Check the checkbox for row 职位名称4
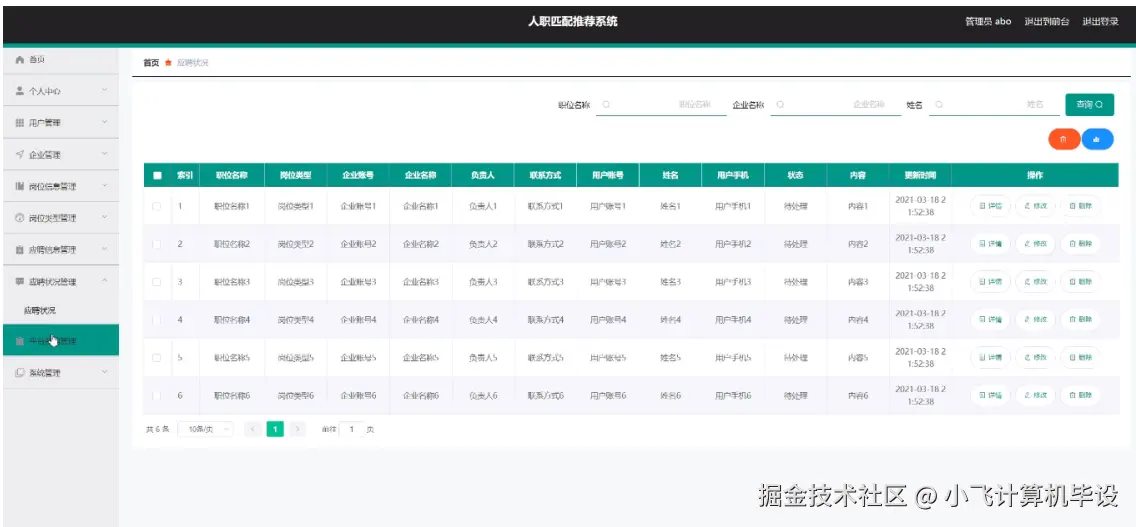 (x=156, y=320)
